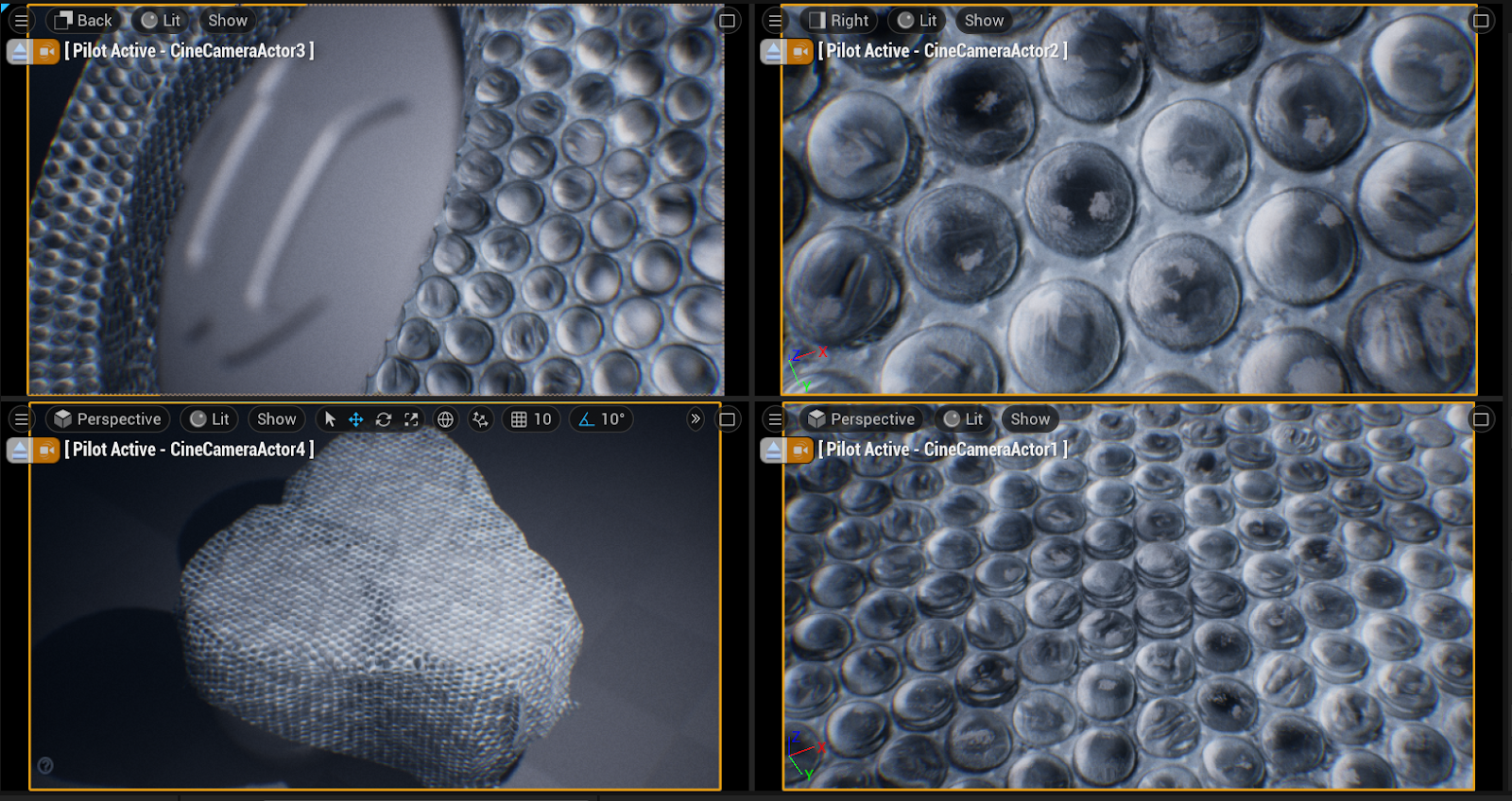Open Perspective dropdown in CineCameraActor4 viewport
The width and height of the screenshot is (1512, 801).
(108, 418)
